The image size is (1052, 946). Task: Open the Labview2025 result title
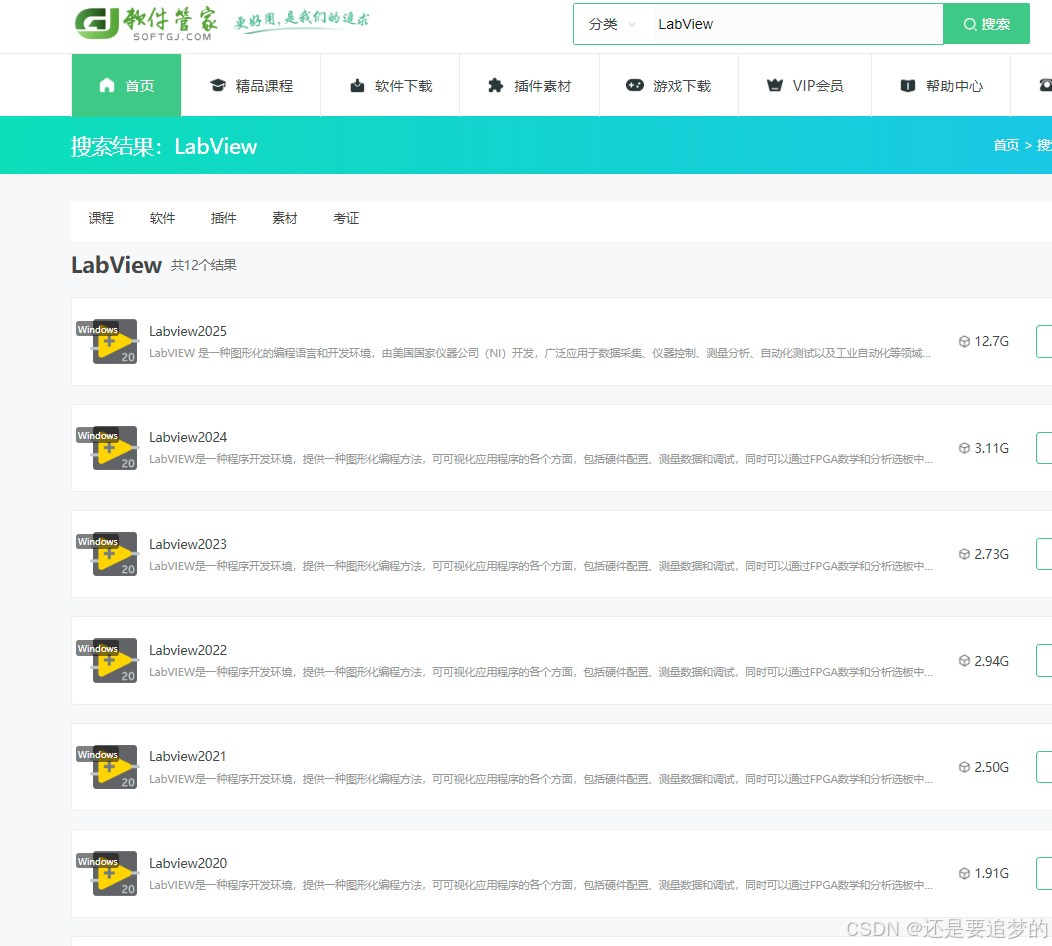coord(188,331)
